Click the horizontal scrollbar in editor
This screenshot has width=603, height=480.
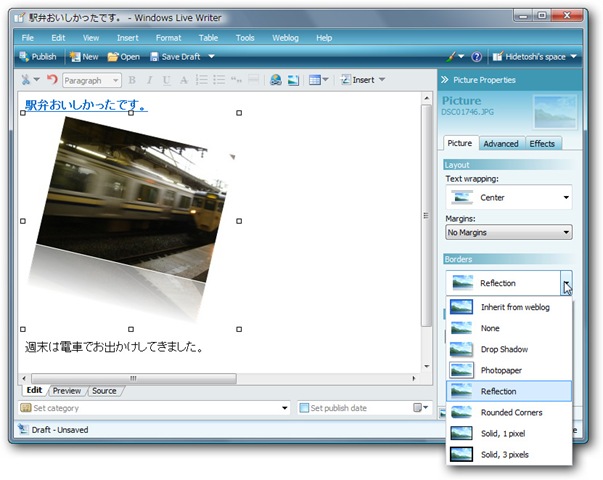(x=130, y=379)
